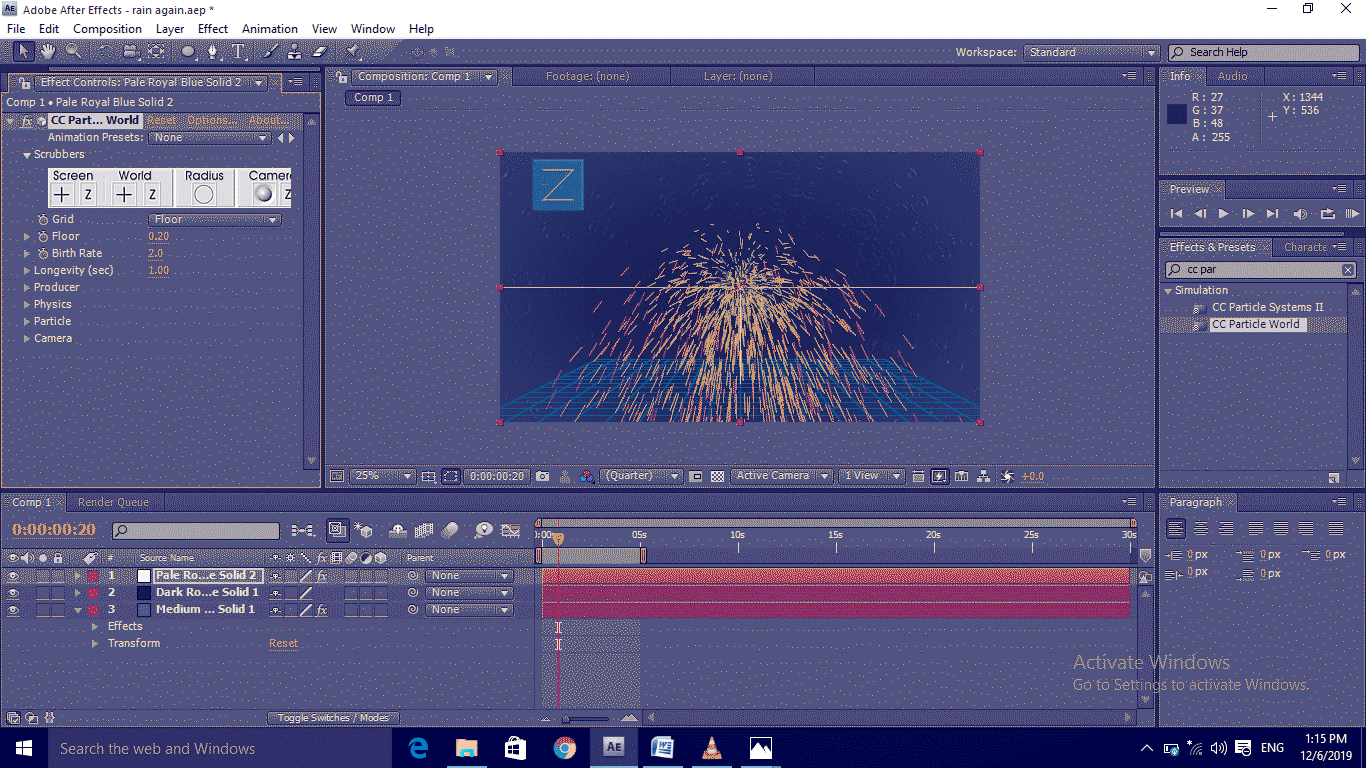This screenshot has height=768, width=1366.
Task: Select the Clone Stamp tool
Action: click(x=294, y=51)
